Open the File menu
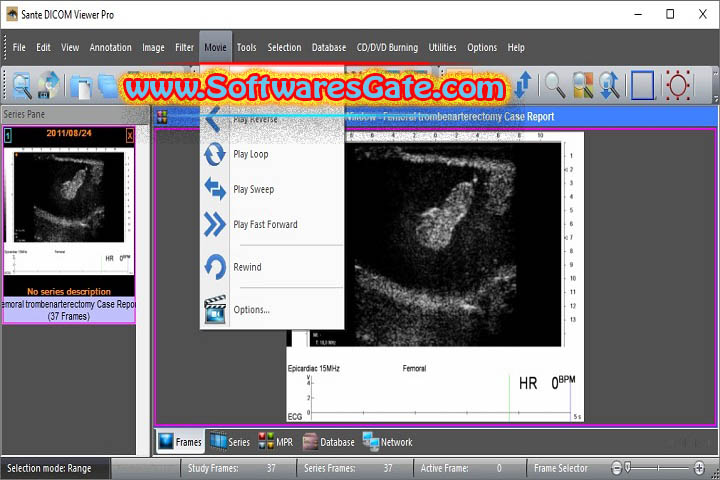The height and width of the screenshot is (480, 720). [x=19, y=47]
